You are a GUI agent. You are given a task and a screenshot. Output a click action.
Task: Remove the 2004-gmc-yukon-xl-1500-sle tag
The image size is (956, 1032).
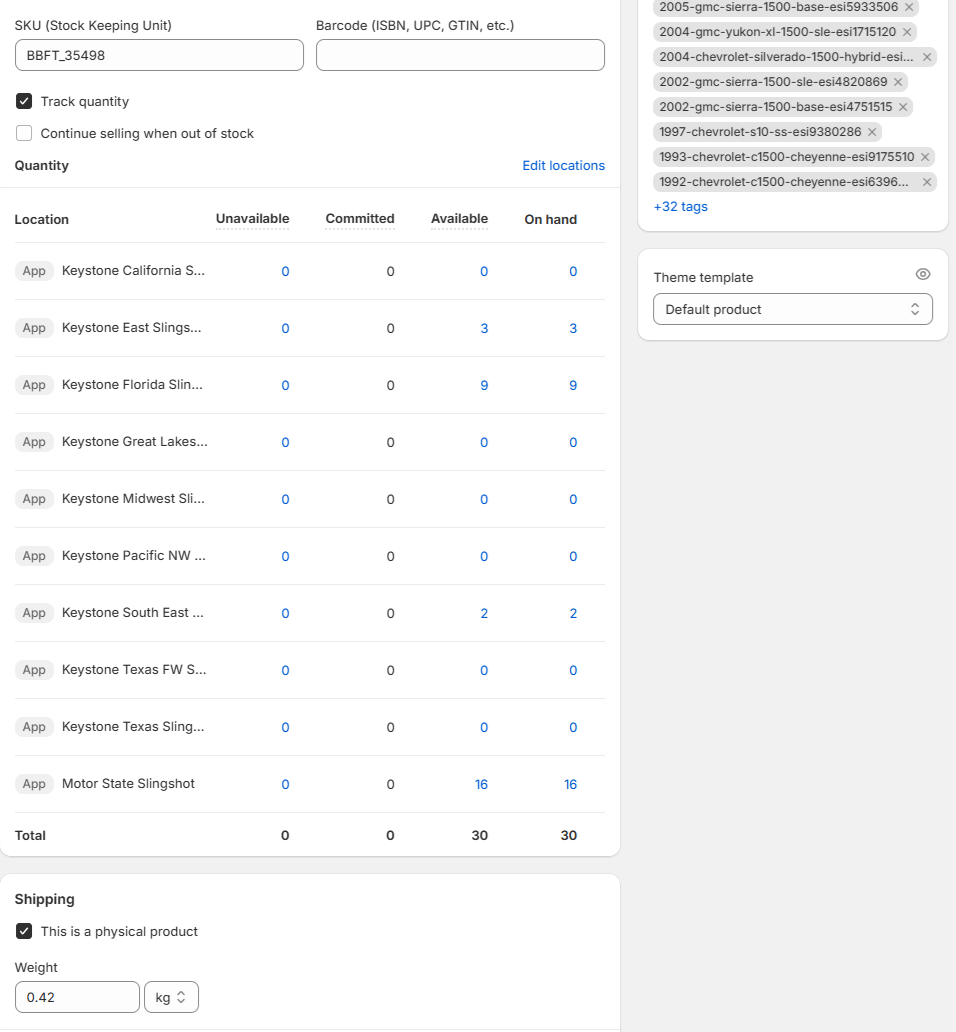(x=907, y=32)
